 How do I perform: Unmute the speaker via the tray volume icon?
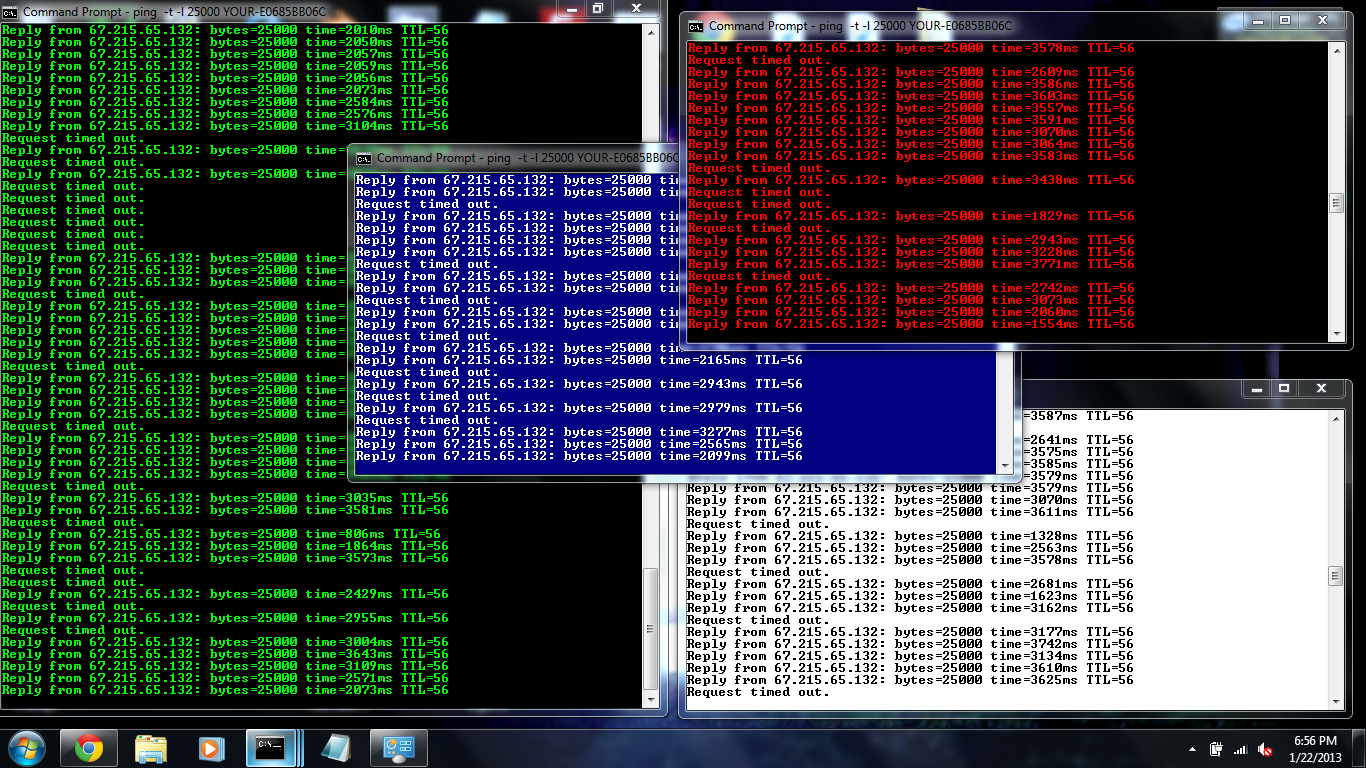(x=1264, y=748)
